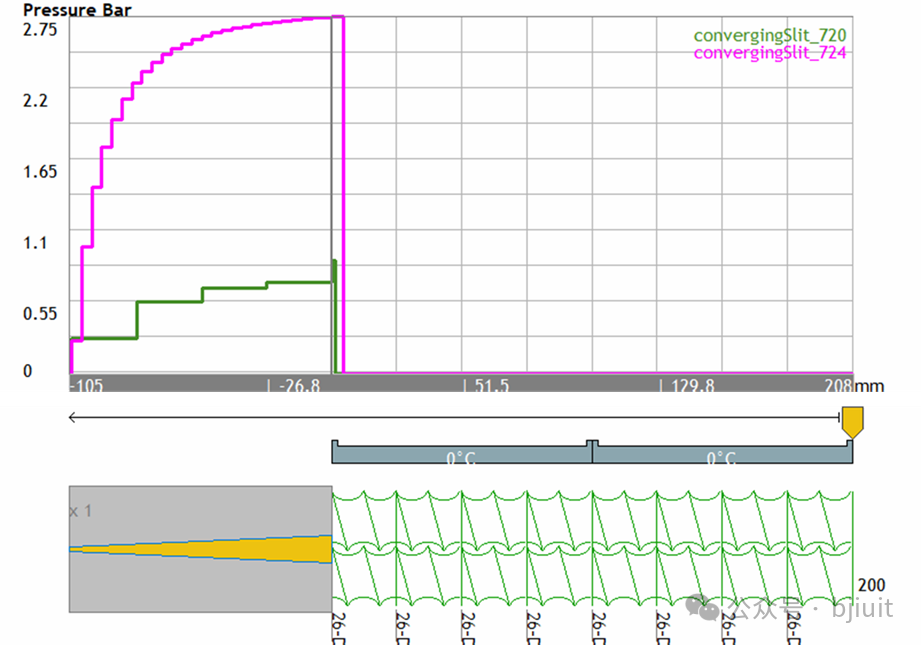Select convergingSlit_720 legend entry

click(770, 37)
